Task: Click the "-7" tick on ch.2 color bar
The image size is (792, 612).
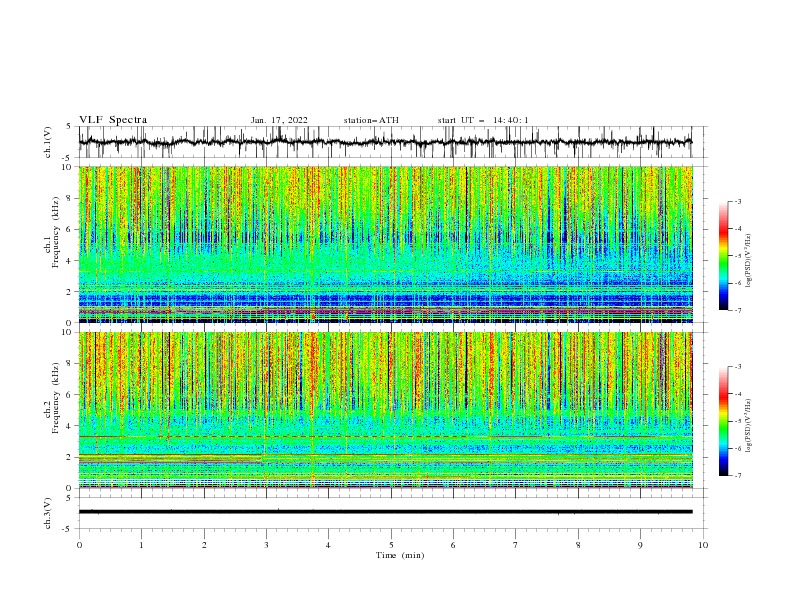Action: pyautogui.click(x=737, y=476)
